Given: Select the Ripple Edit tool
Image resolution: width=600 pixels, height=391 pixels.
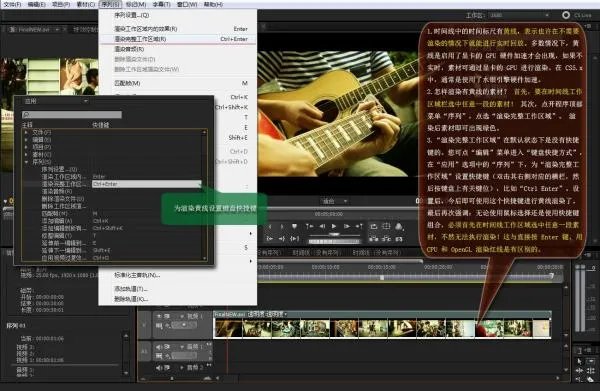Looking at the screenshot, I should [x=579, y=370].
